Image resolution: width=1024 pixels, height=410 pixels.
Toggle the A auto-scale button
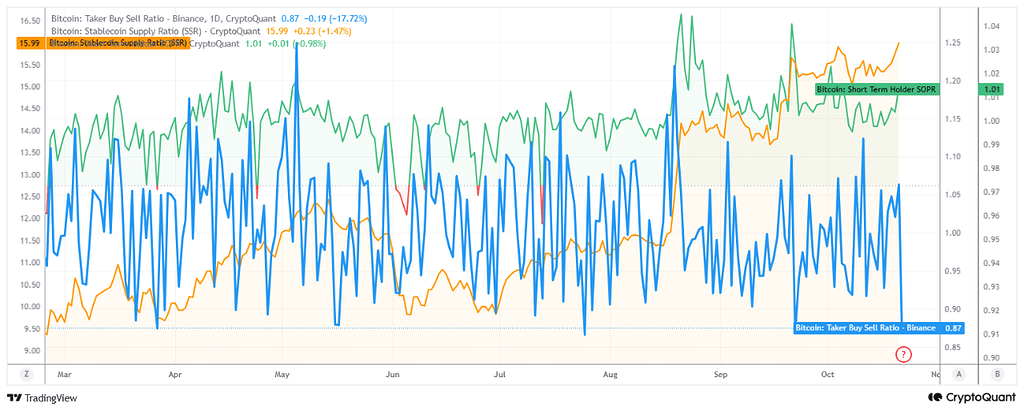click(959, 375)
